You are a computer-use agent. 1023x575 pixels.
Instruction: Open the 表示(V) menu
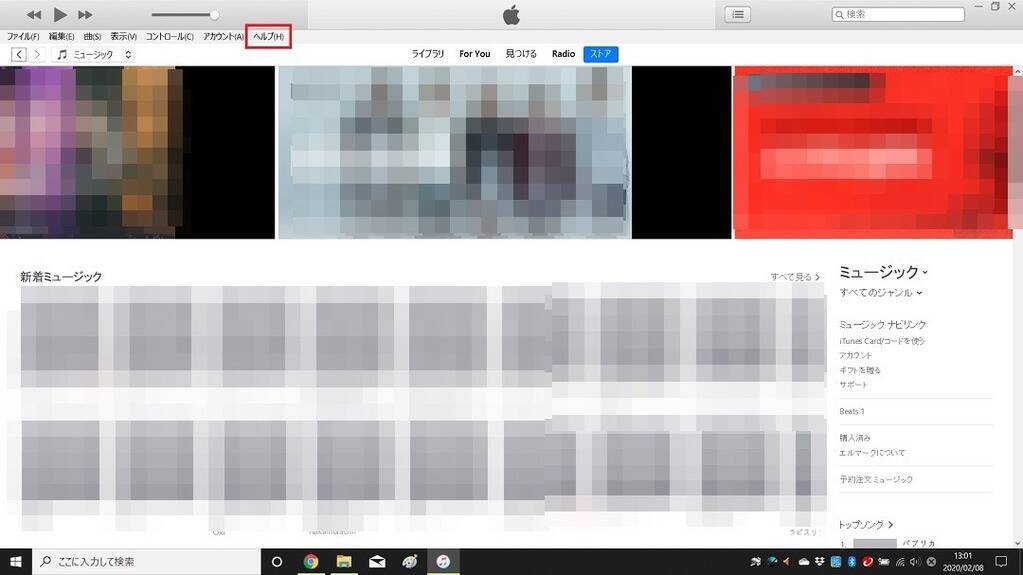[123, 37]
